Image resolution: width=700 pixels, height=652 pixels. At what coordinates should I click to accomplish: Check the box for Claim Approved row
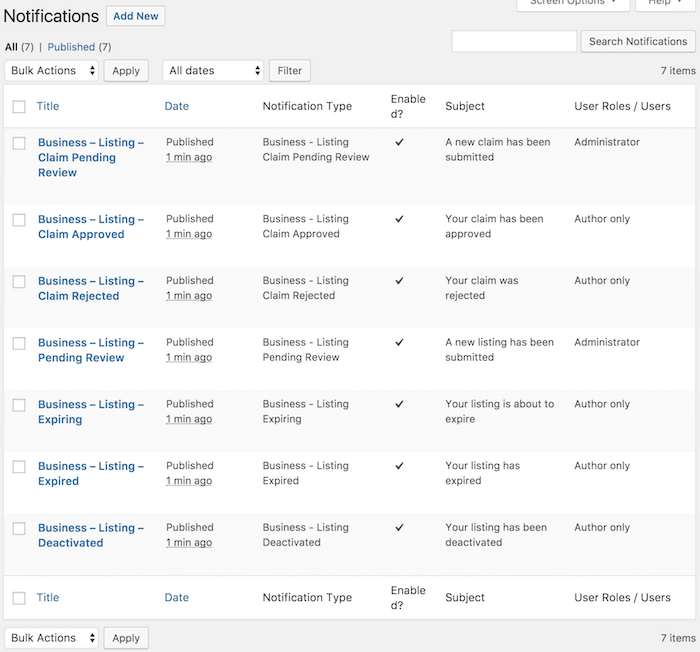click(x=19, y=220)
